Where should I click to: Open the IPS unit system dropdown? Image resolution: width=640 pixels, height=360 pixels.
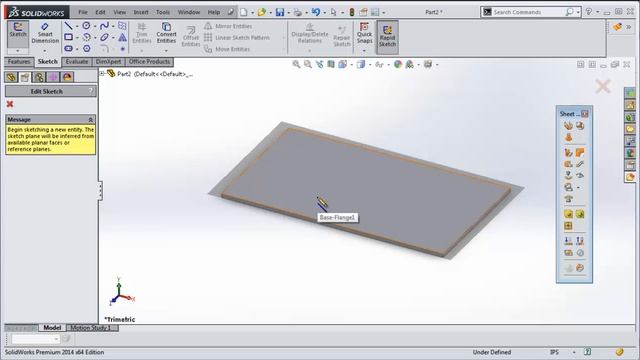click(x=573, y=352)
